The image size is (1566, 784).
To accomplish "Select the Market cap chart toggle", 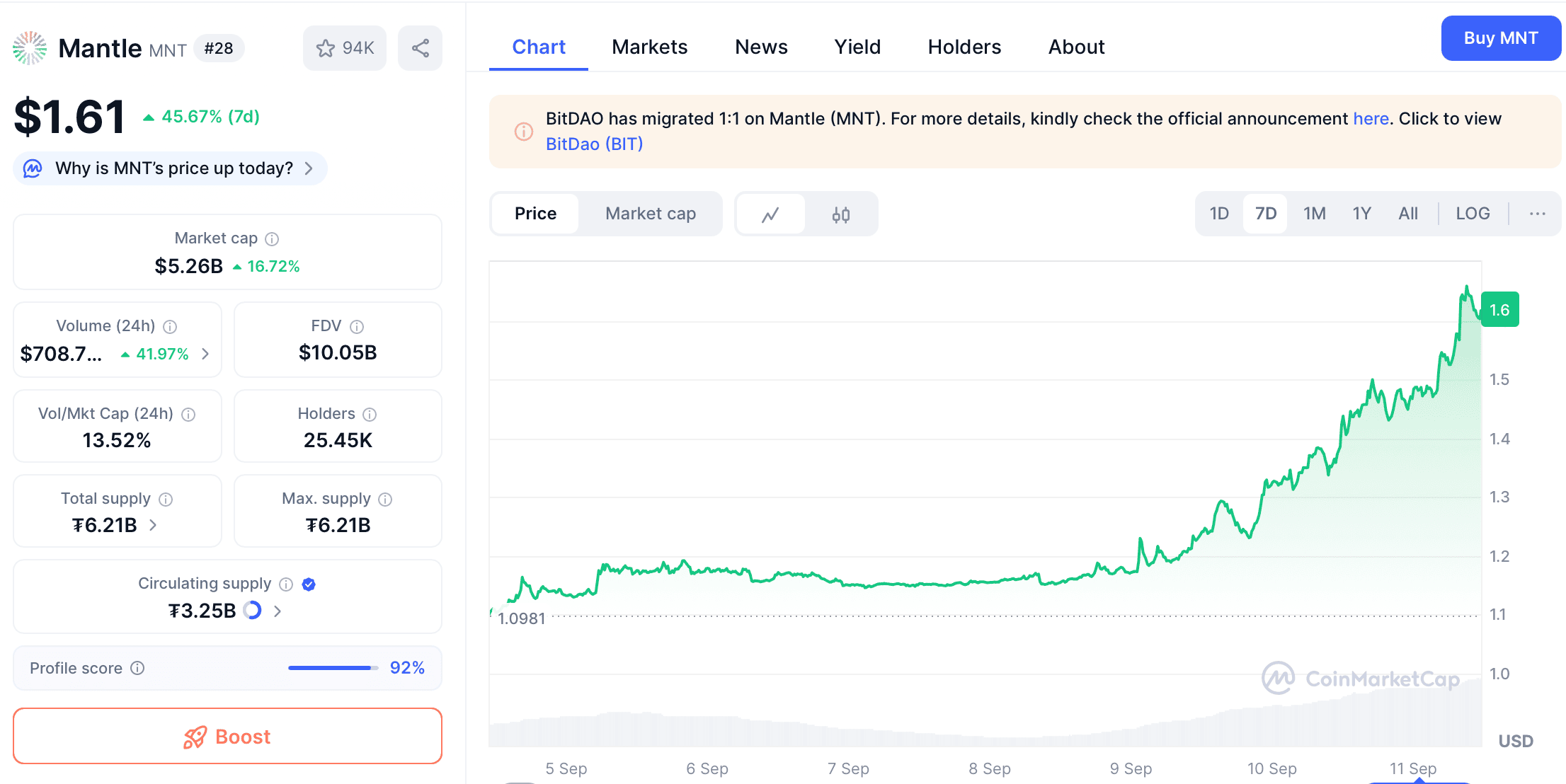I will point(650,214).
